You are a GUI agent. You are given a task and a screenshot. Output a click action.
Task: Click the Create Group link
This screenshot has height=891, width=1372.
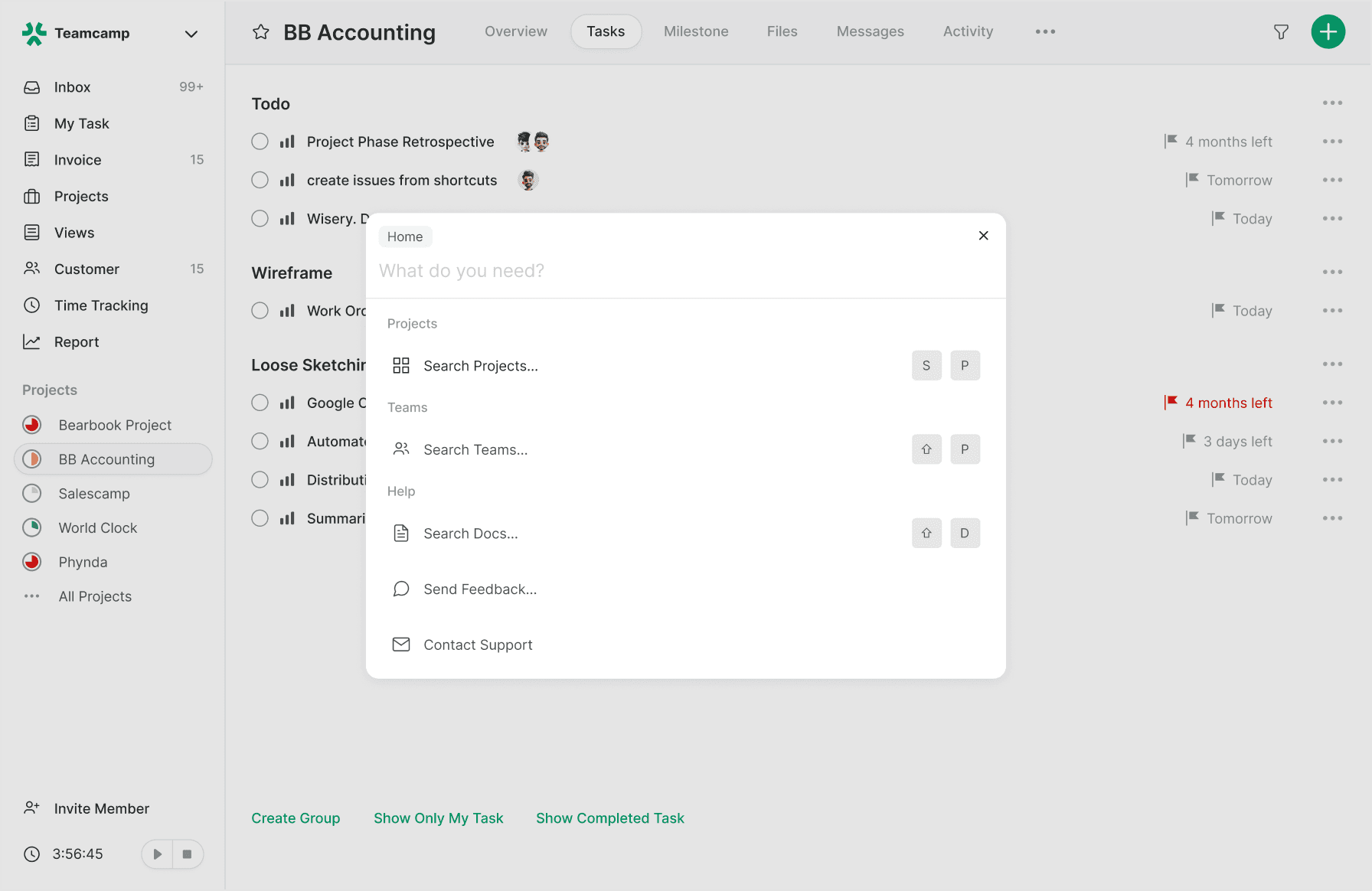tap(296, 818)
